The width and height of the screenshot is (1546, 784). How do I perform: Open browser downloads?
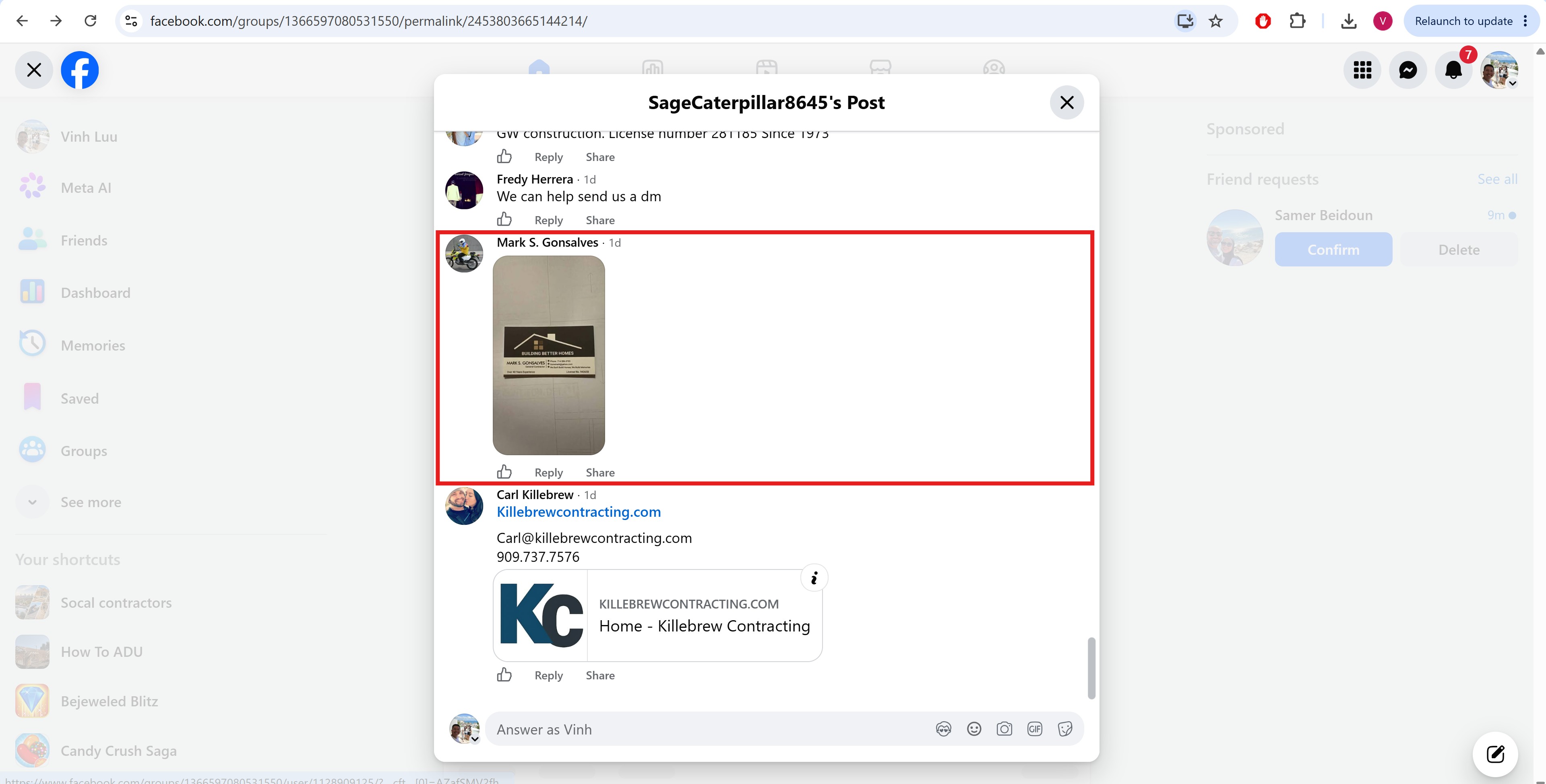1349,21
